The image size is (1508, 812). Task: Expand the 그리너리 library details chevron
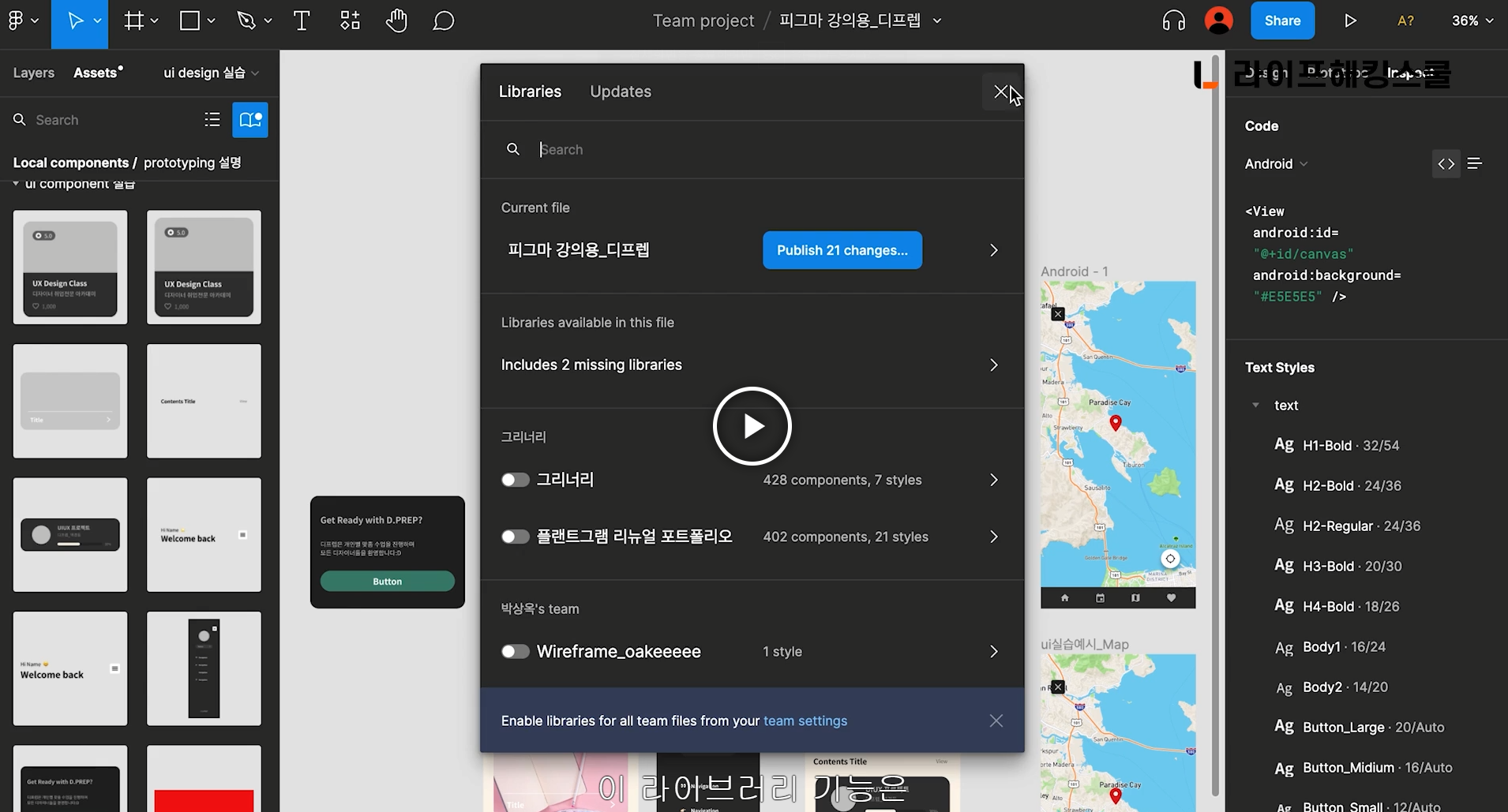click(994, 480)
